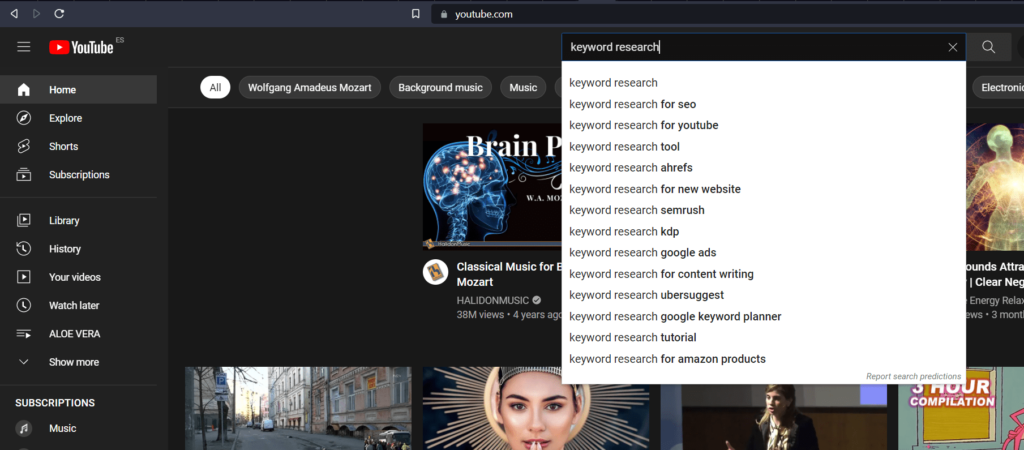Choose suggestion 'keyword research for amazon products'
This screenshot has height=450, width=1024.
click(x=763, y=359)
